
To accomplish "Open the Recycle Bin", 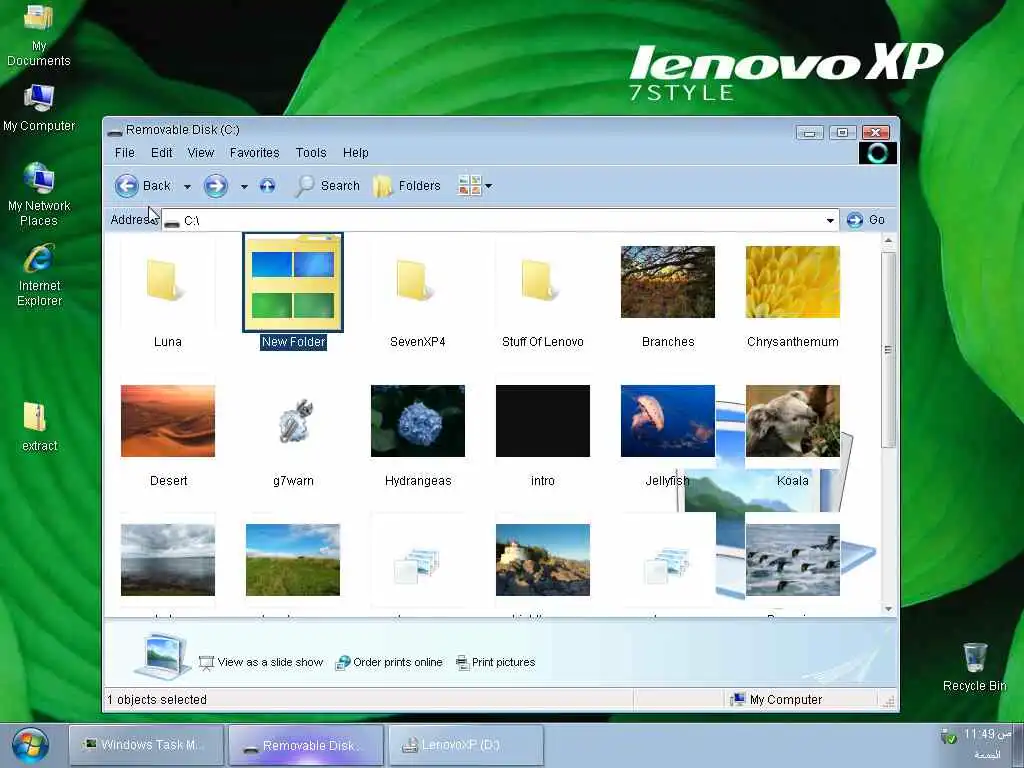I will [974, 667].
